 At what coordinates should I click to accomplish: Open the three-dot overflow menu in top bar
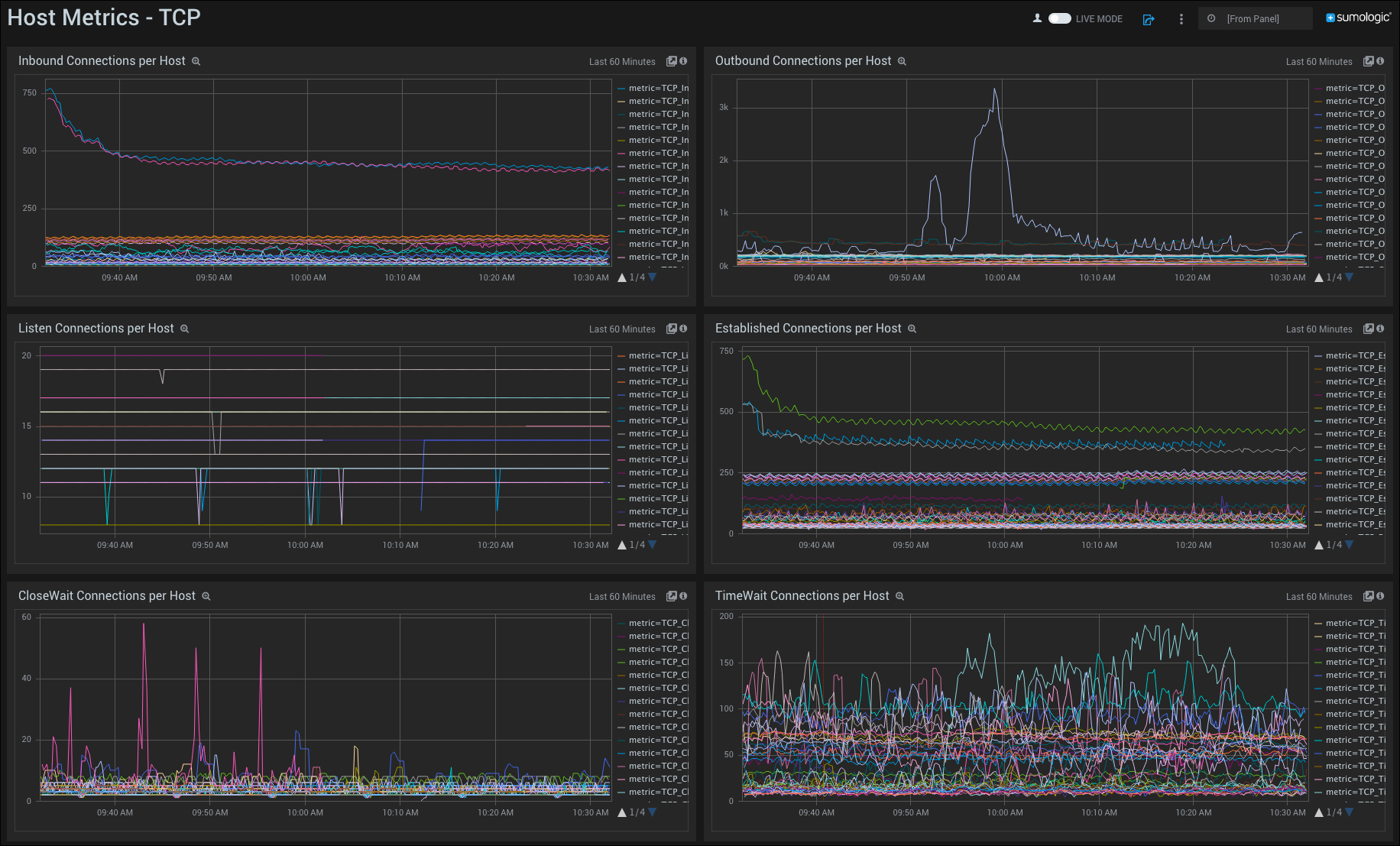coord(1181,19)
